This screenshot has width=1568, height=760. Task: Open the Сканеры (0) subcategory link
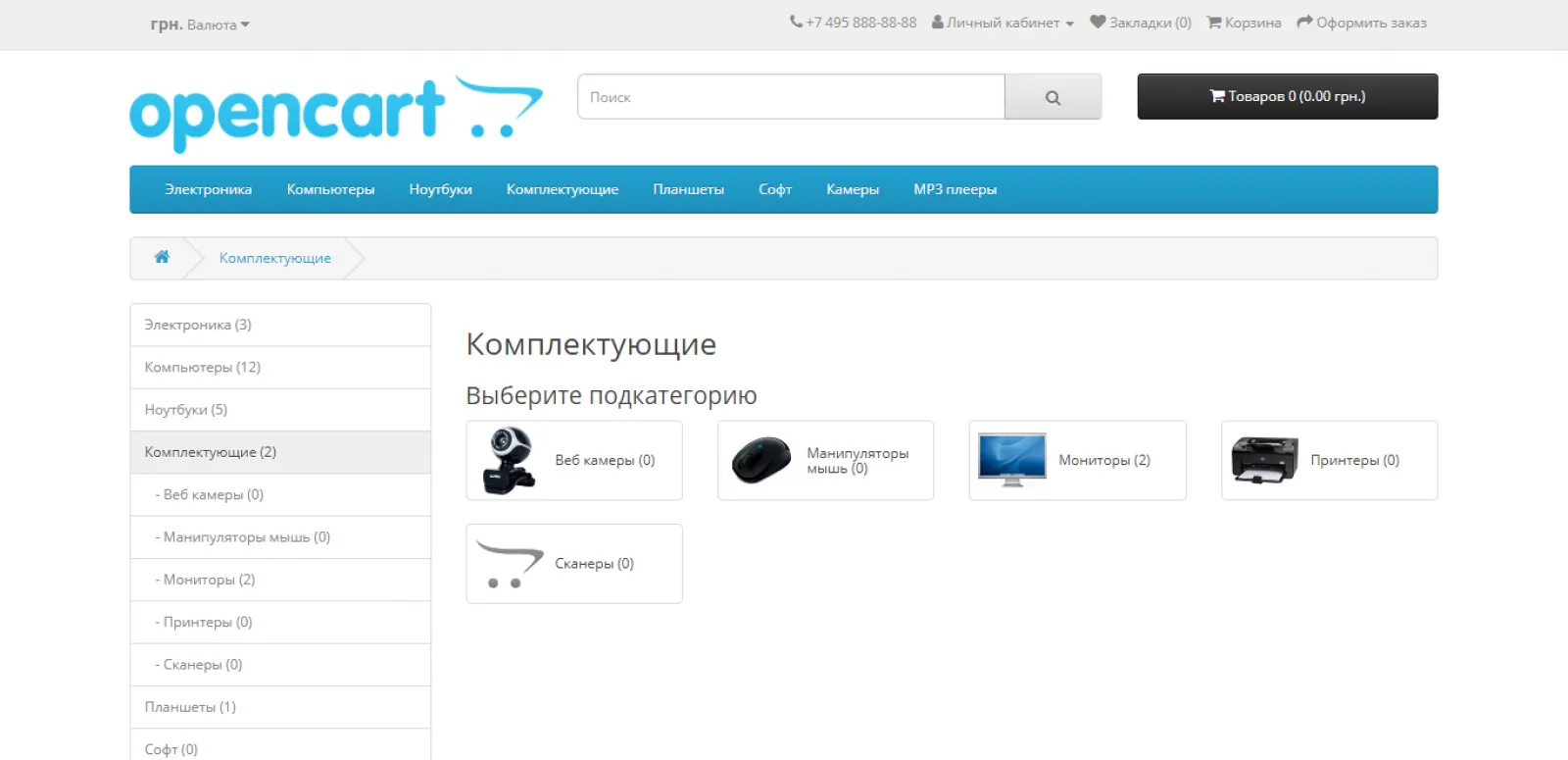594,564
